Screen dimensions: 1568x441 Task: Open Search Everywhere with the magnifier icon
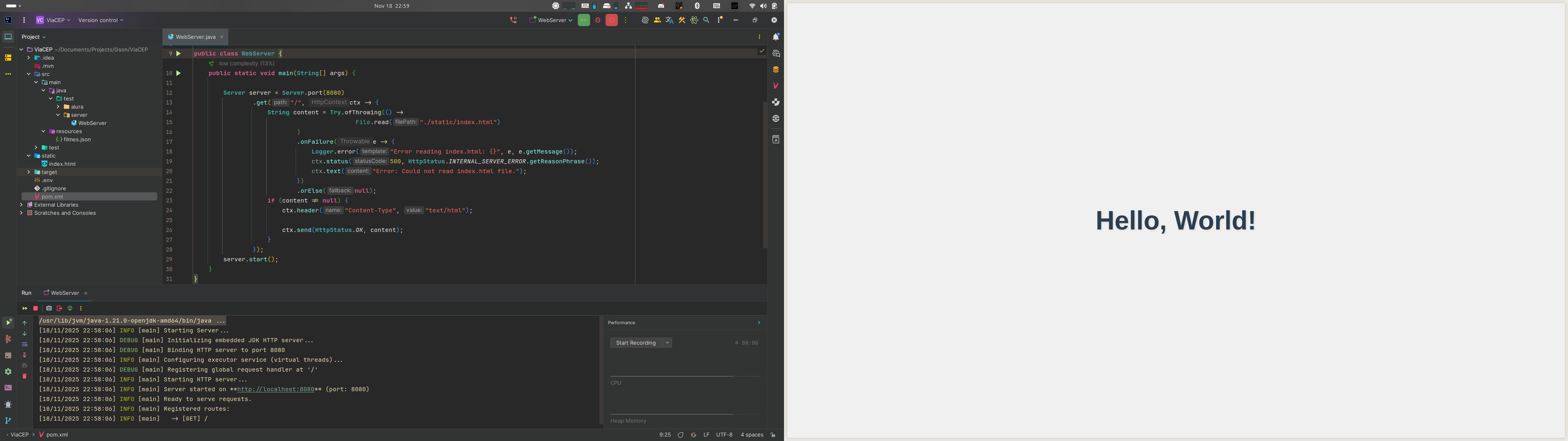(x=706, y=20)
